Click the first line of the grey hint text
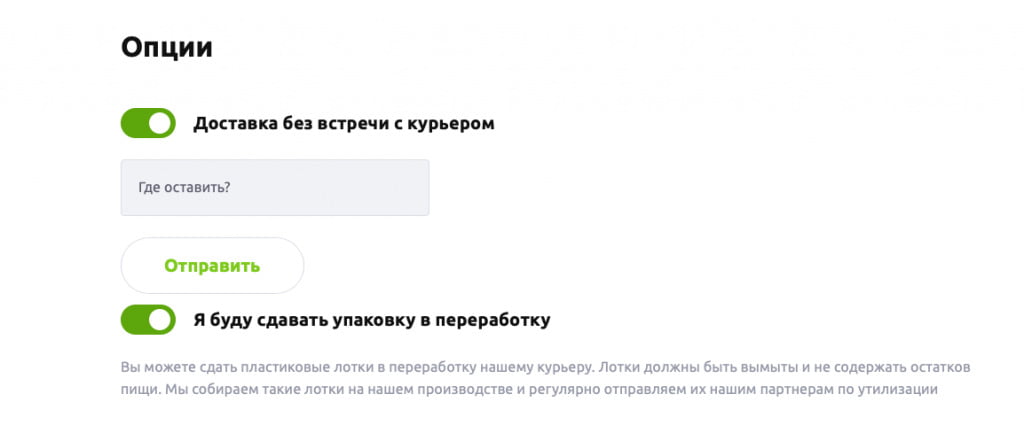Screen dimensions: 1024x448 pos(545,367)
